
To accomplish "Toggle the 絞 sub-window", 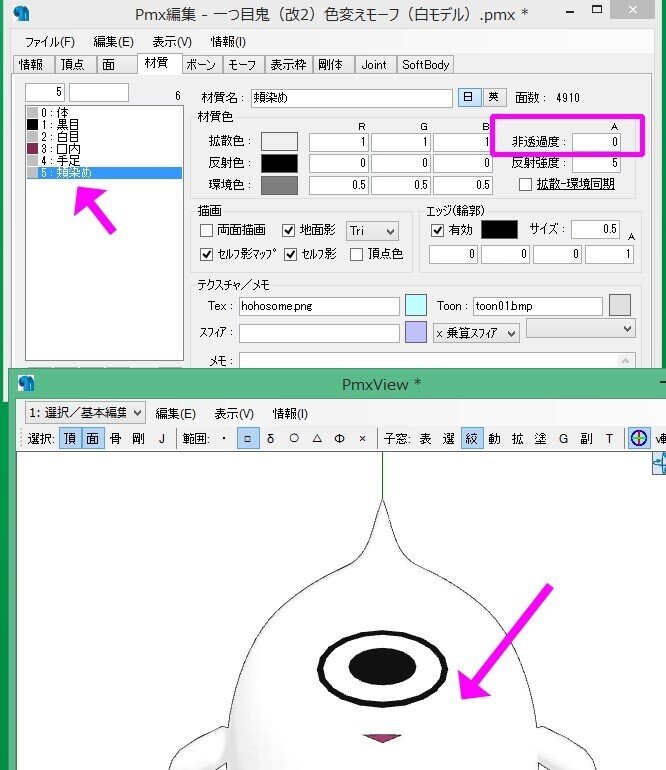I will 472,438.
